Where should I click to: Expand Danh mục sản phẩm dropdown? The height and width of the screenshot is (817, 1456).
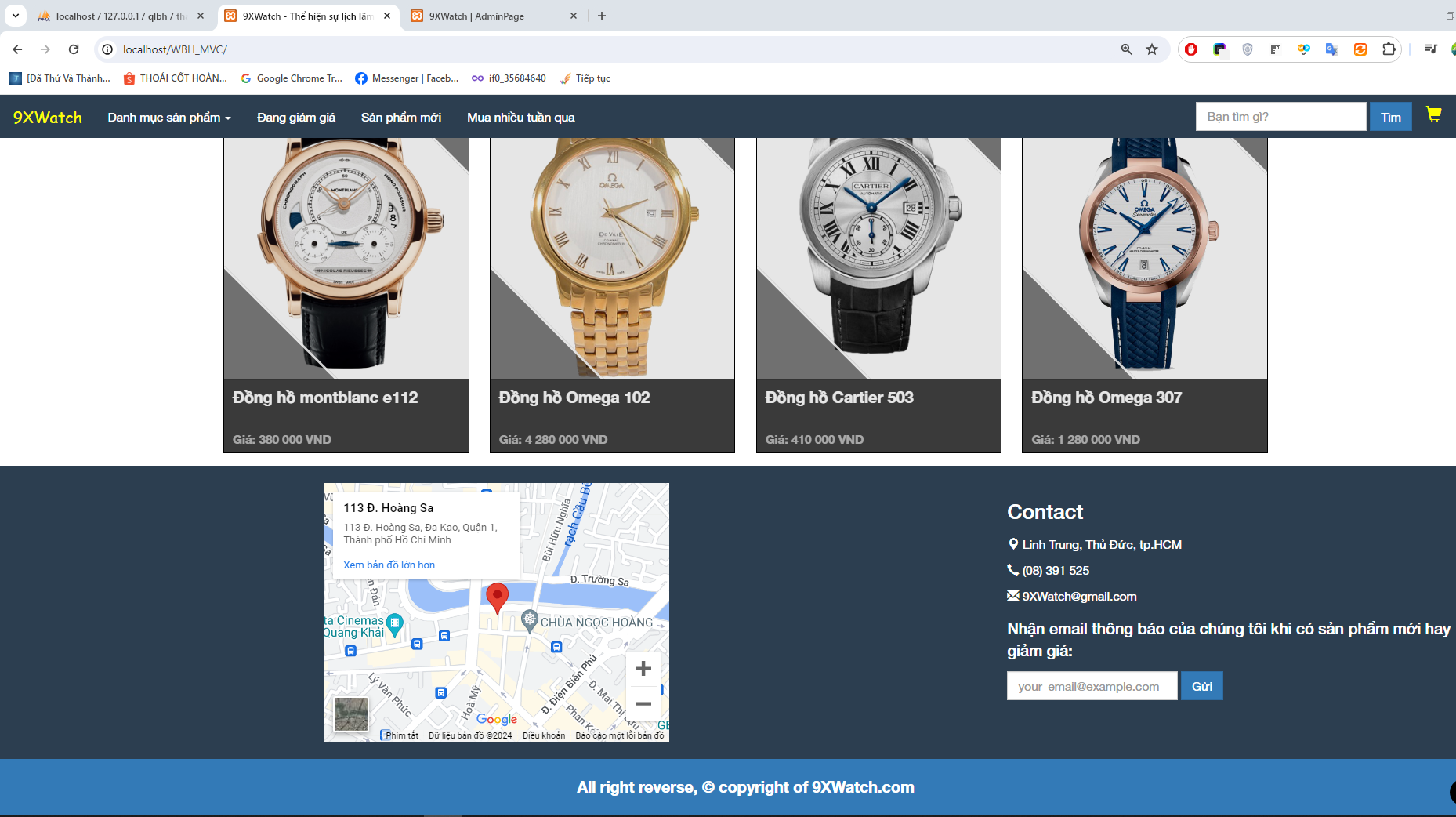click(x=169, y=118)
